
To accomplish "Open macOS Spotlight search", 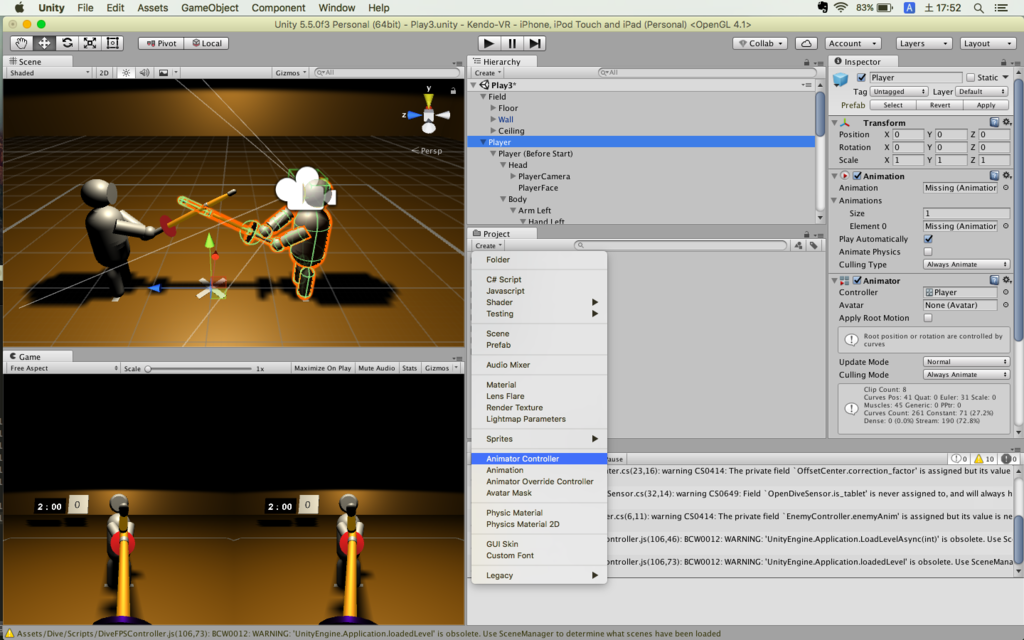I will [x=978, y=8].
